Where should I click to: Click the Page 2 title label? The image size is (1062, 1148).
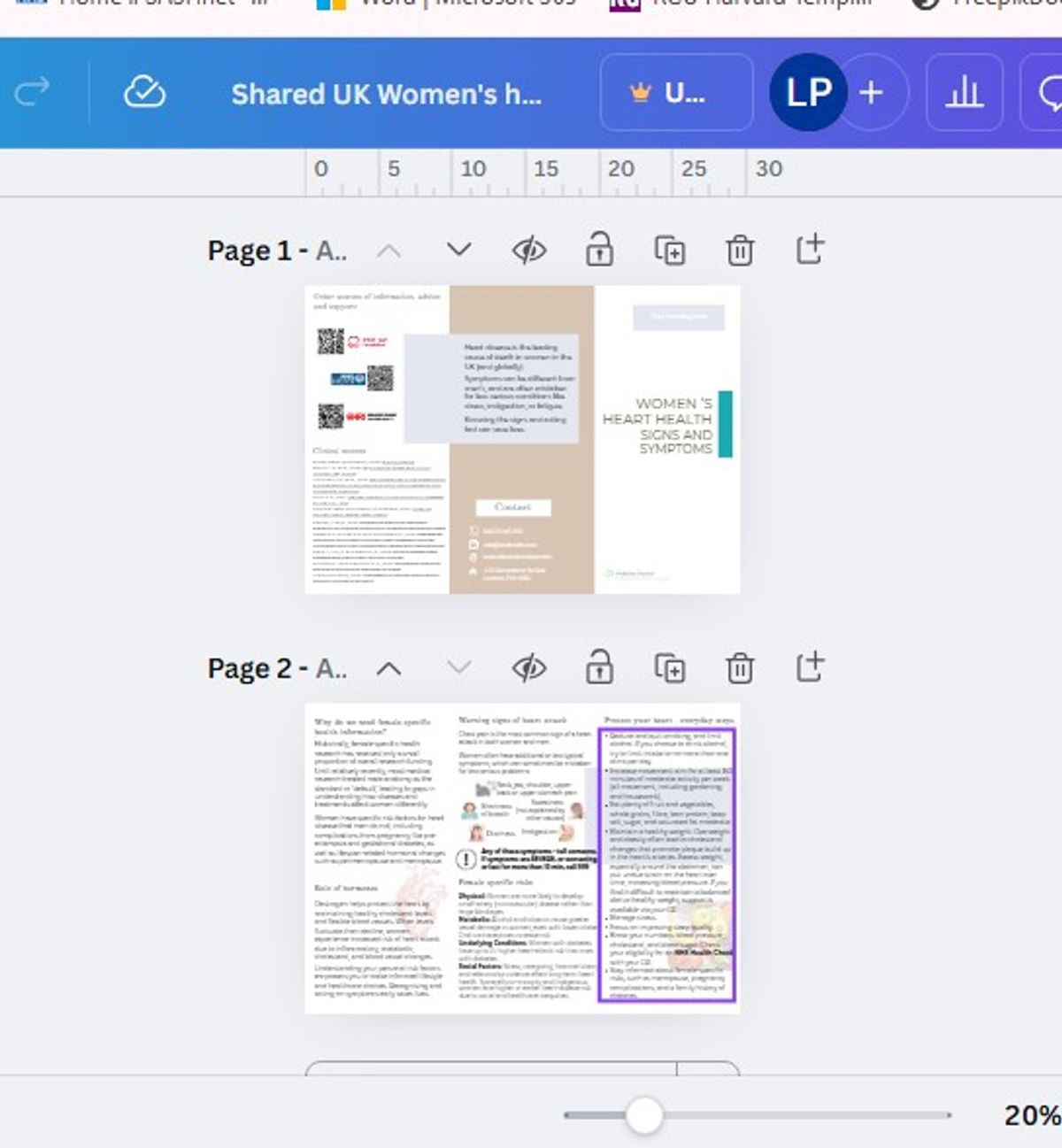(277, 669)
